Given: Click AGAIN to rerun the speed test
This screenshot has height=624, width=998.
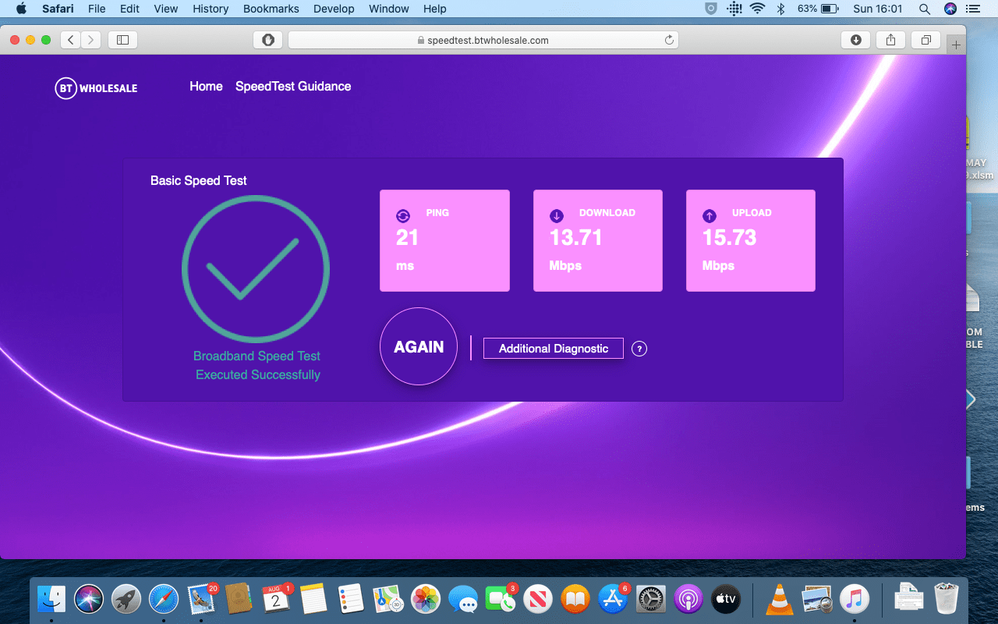Looking at the screenshot, I should click(418, 347).
